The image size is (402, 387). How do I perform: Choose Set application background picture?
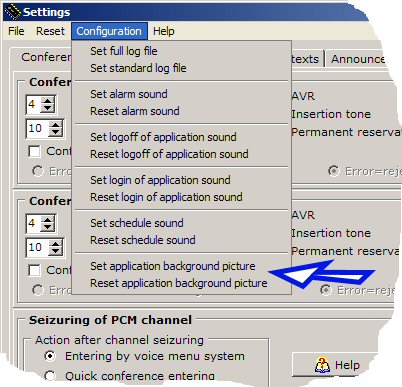point(173,266)
